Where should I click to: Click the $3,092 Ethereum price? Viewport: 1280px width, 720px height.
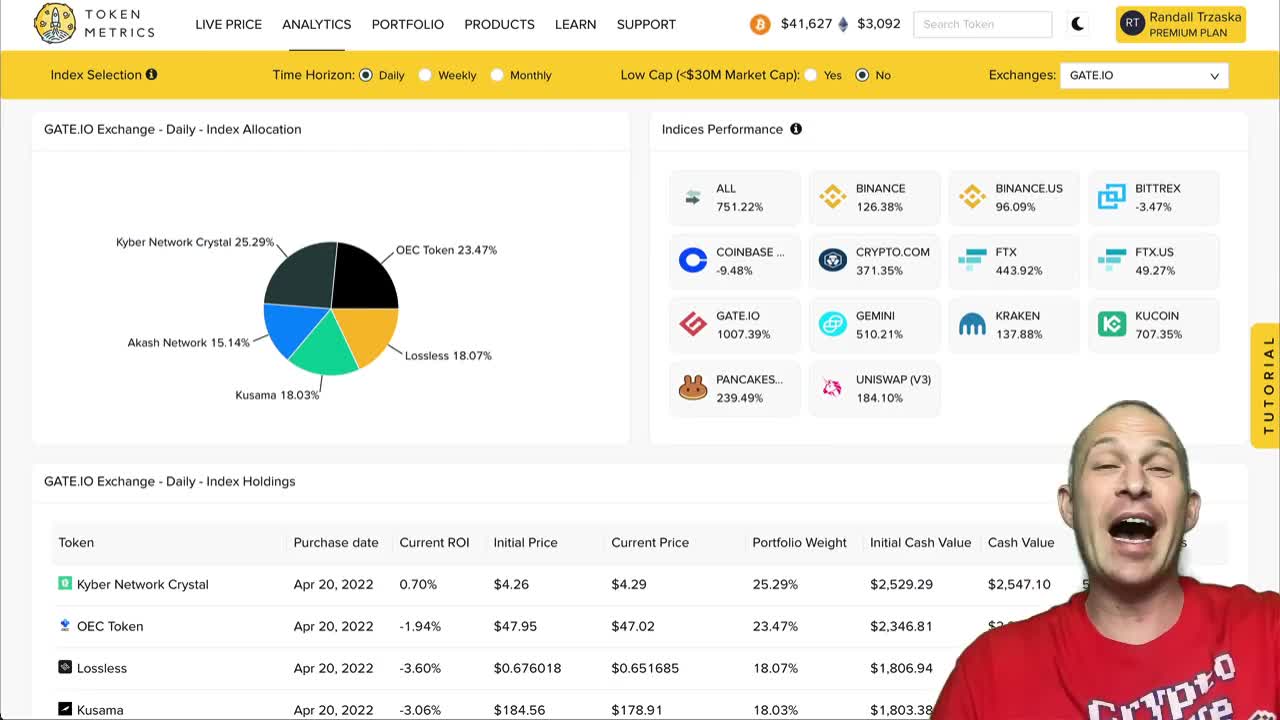tap(879, 24)
